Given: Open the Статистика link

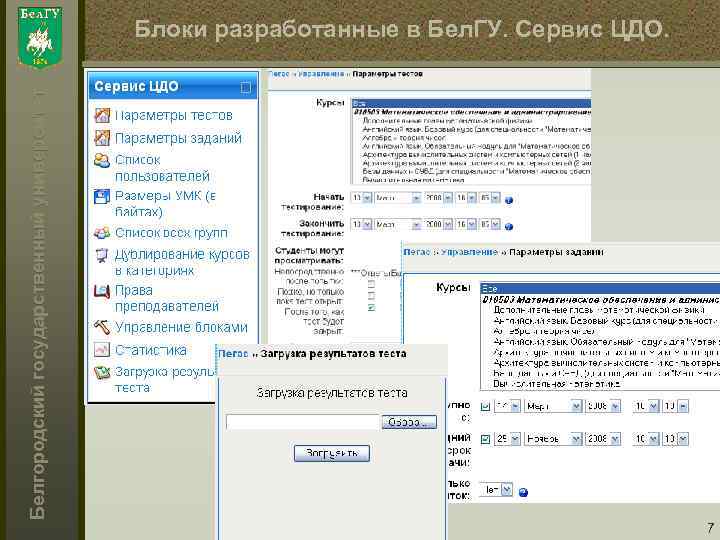Looking at the screenshot, I should (x=151, y=350).
